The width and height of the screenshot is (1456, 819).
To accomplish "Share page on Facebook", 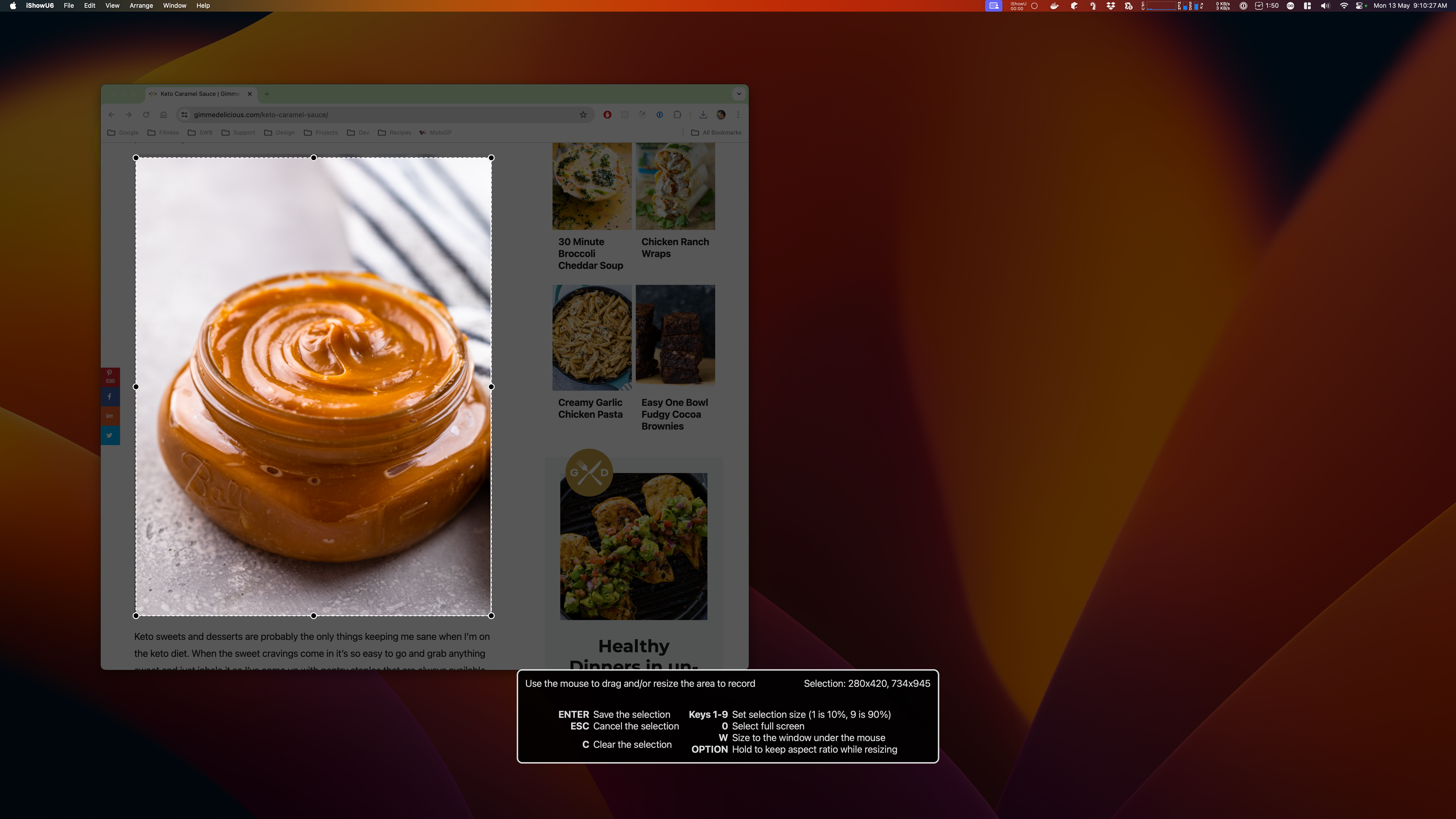I will [x=110, y=396].
